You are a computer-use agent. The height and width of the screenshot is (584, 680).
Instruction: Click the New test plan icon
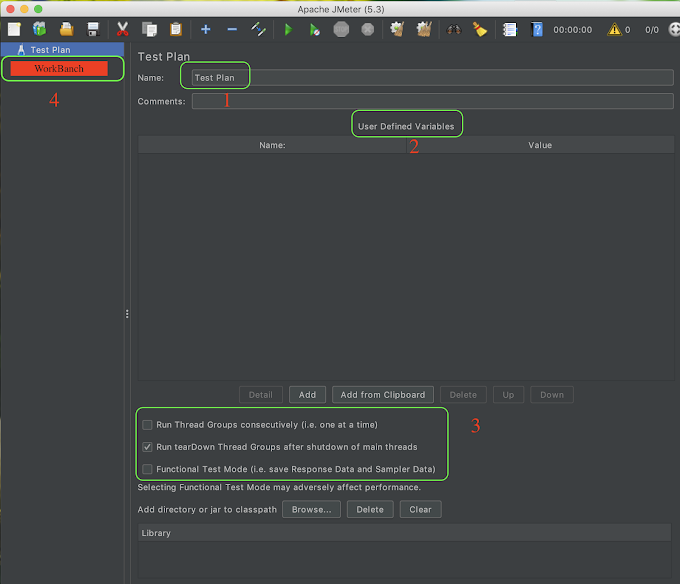(x=14, y=29)
